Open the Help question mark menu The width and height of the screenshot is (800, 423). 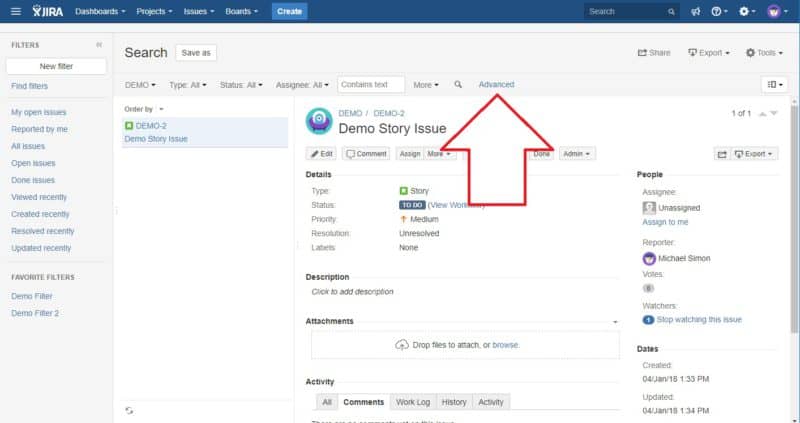click(x=719, y=11)
